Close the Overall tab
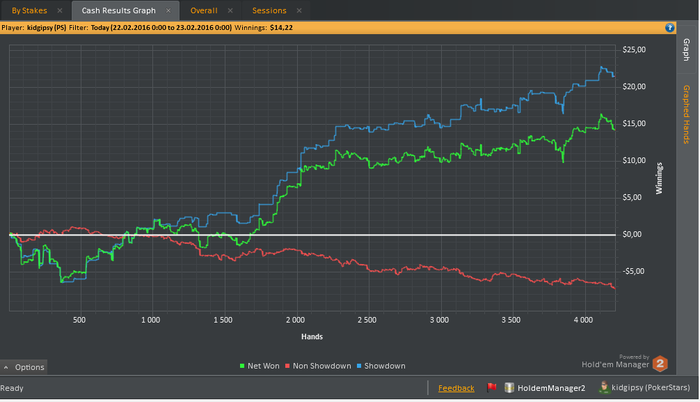 point(230,10)
